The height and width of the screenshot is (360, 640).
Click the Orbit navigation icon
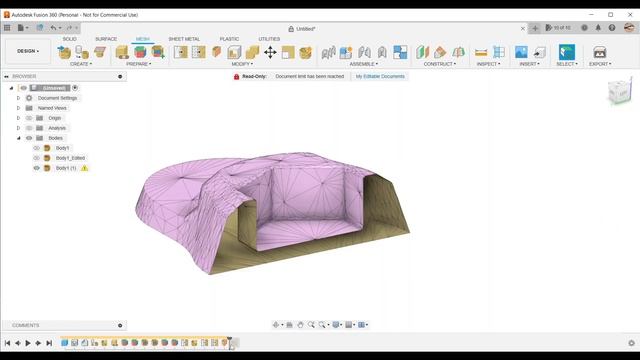click(x=276, y=324)
